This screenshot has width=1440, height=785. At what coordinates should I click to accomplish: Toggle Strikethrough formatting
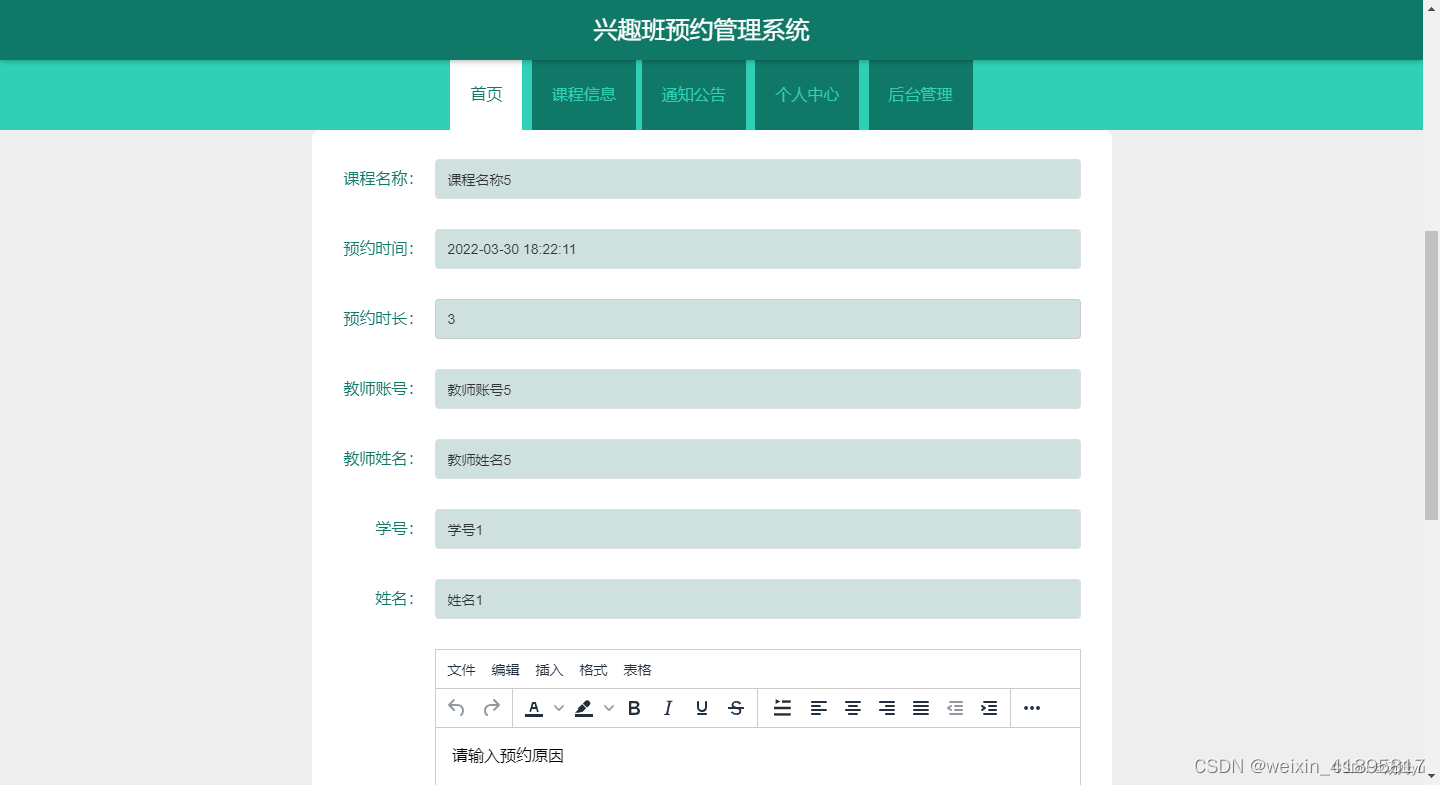pyautogui.click(x=736, y=708)
